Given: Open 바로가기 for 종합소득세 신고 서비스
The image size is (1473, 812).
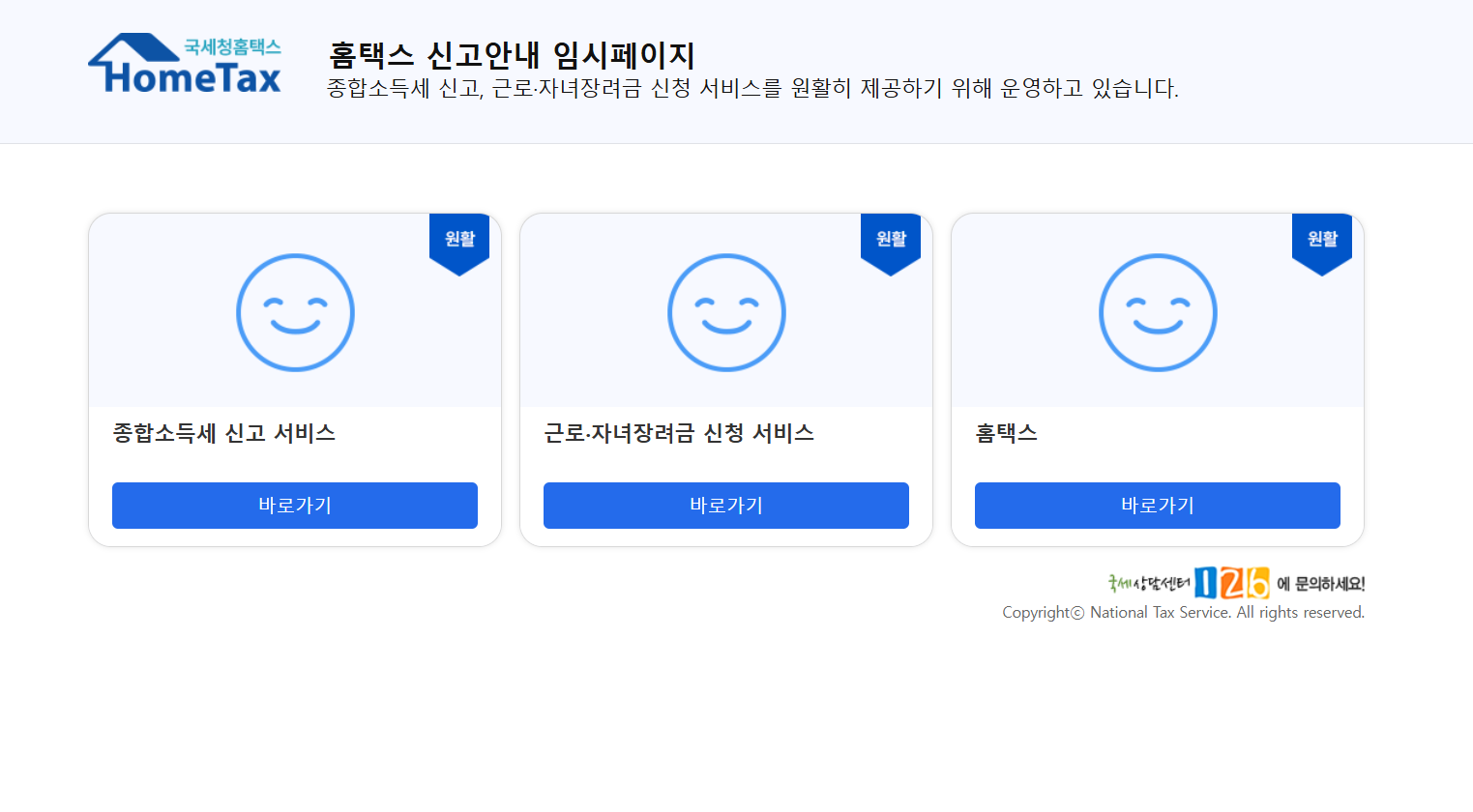Looking at the screenshot, I should [295, 506].
